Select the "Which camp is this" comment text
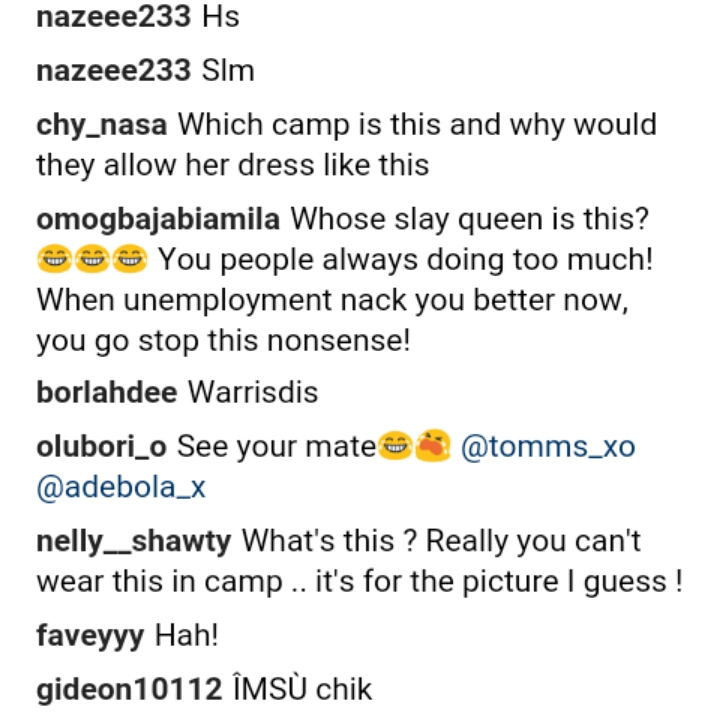This screenshot has width=720, height=720. click(416, 126)
